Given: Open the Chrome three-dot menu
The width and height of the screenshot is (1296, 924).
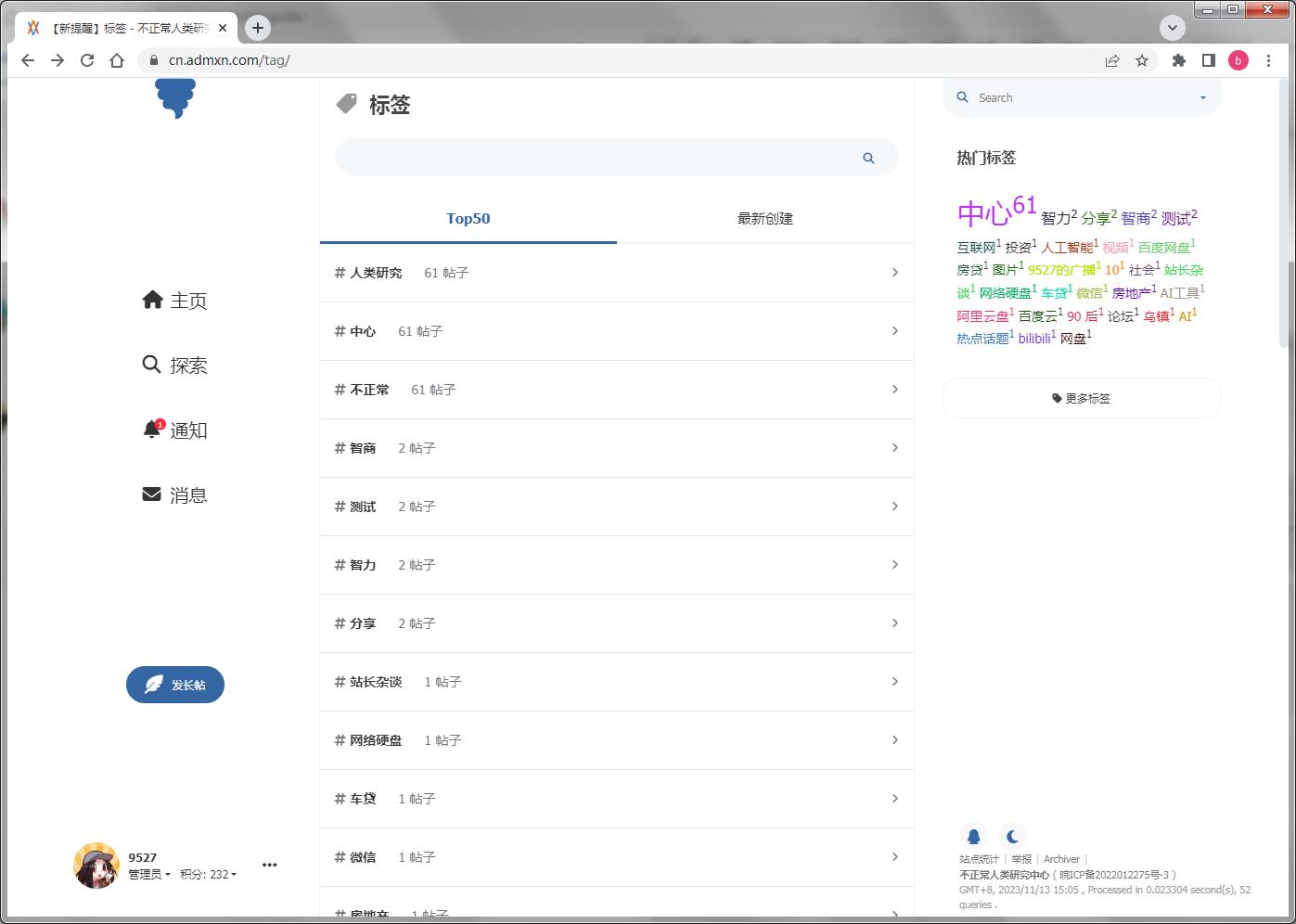Looking at the screenshot, I should coord(1268,60).
